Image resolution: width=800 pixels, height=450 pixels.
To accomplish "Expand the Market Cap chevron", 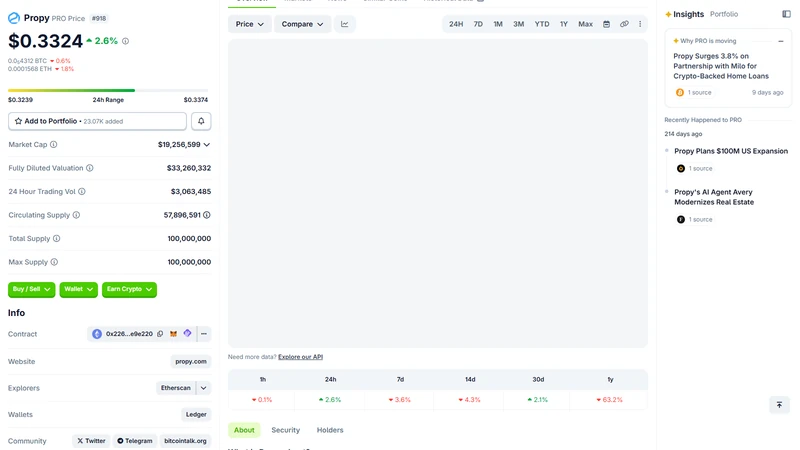I will (207, 145).
